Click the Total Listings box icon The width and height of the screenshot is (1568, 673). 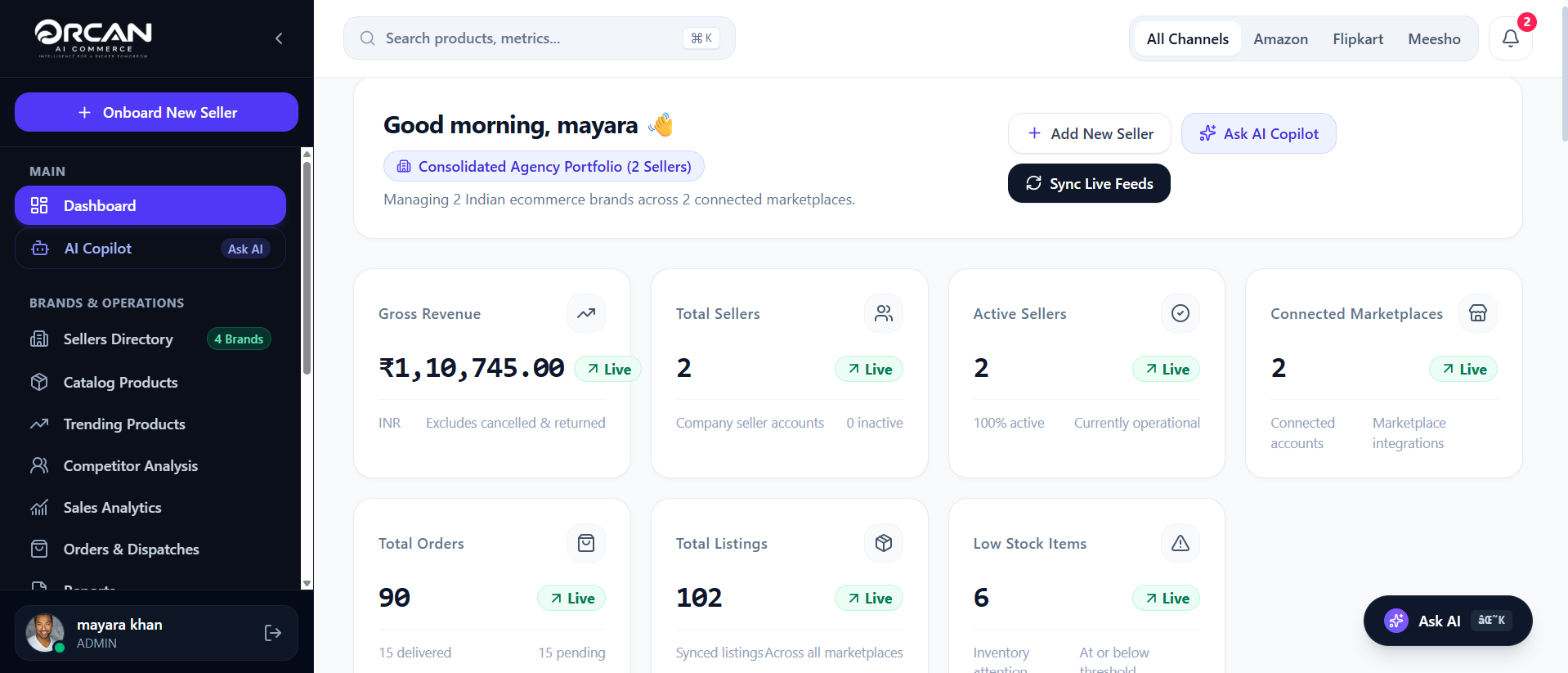(x=884, y=543)
